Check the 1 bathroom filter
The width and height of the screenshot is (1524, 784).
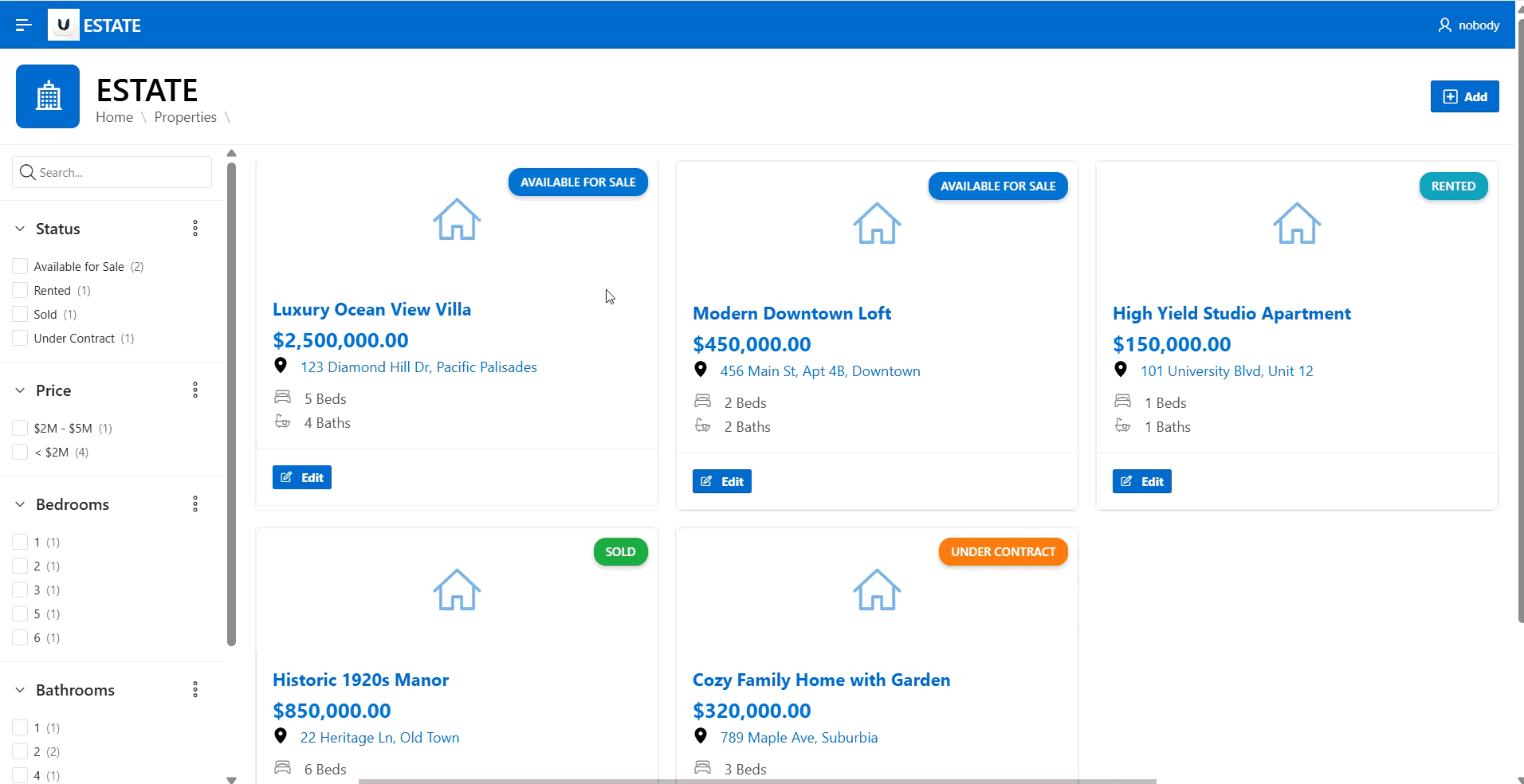coord(20,727)
